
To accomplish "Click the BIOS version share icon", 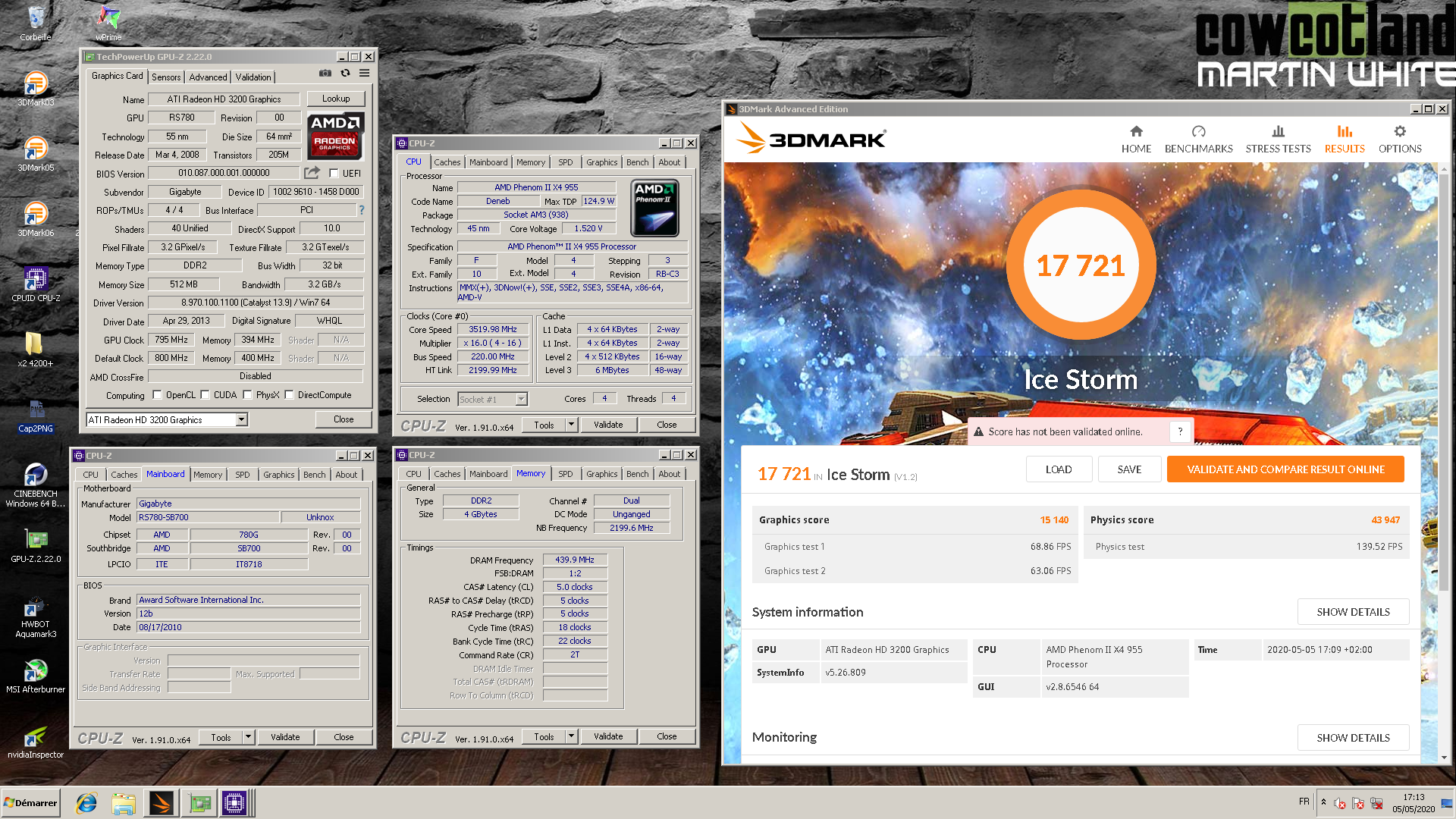I will click(312, 173).
